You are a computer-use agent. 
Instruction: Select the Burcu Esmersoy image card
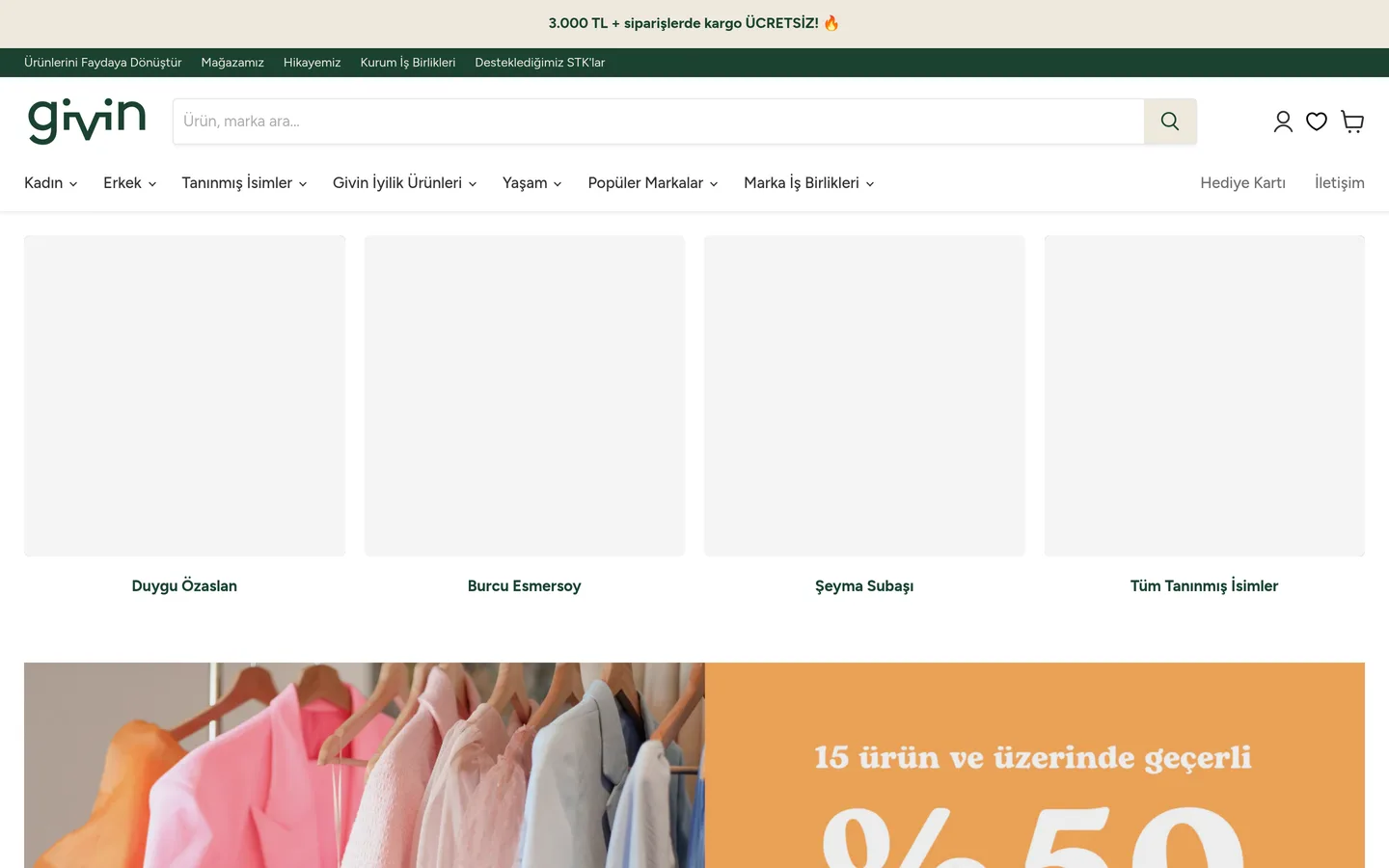[x=525, y=395]
